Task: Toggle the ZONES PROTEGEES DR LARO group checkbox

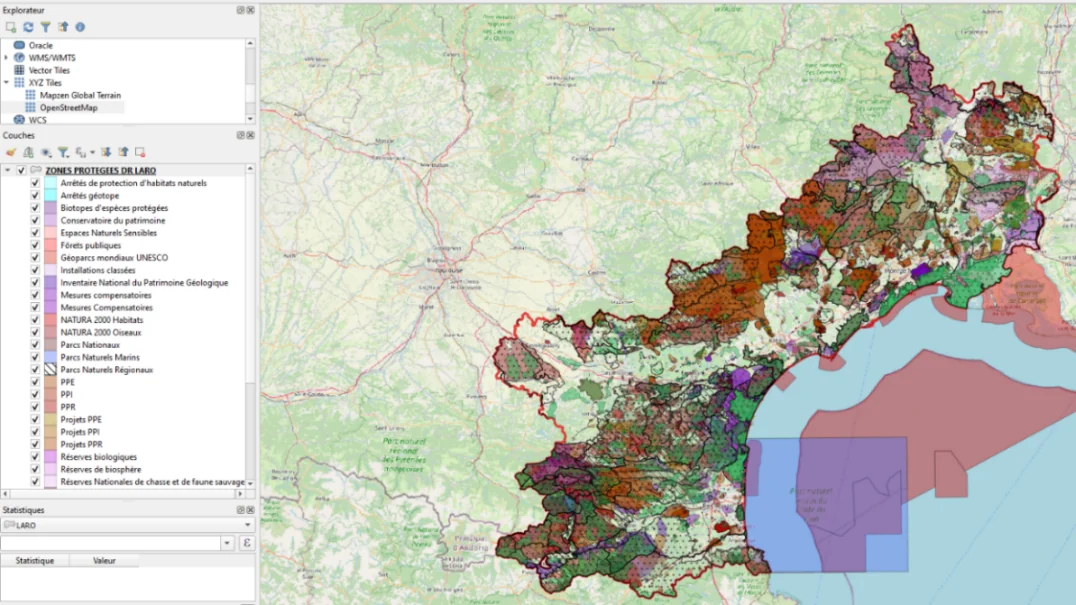Action: click(21, 170)
